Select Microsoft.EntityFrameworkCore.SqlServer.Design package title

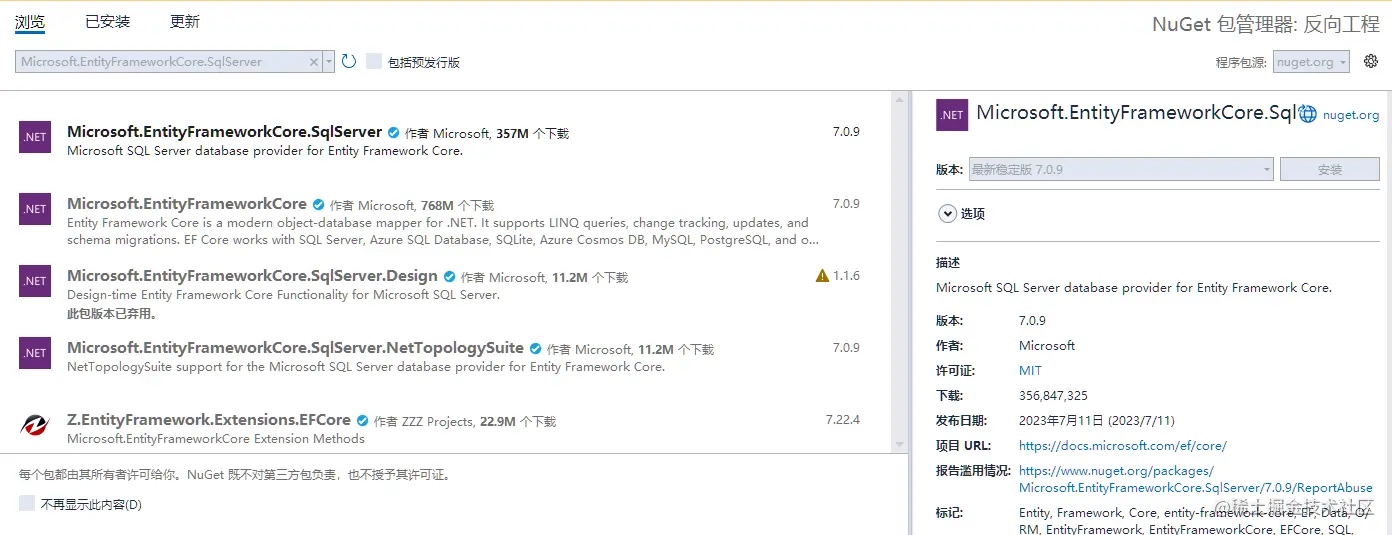(252, 275)
